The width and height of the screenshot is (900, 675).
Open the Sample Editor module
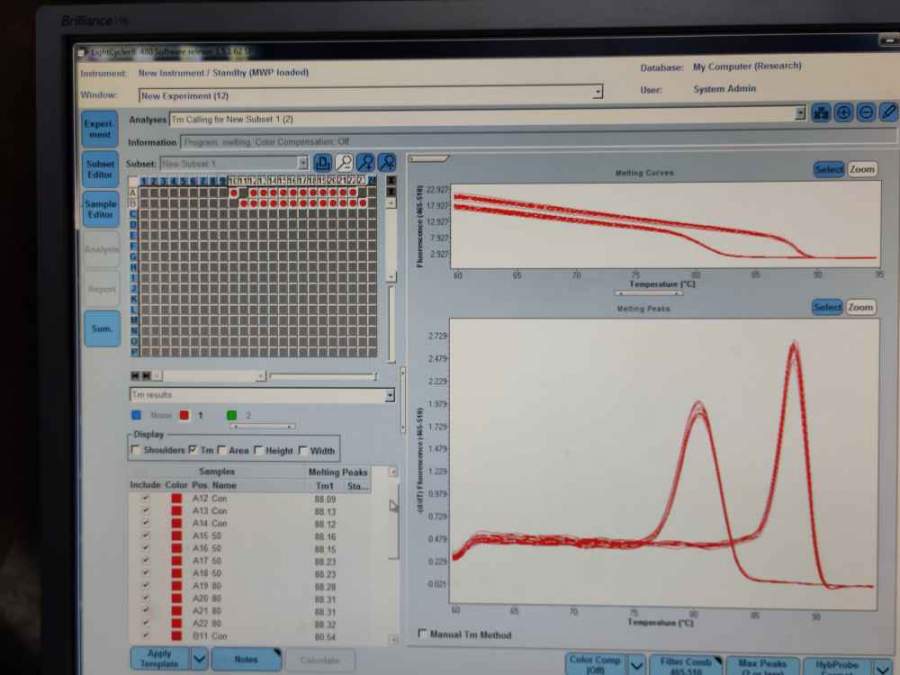coord(100,209)
